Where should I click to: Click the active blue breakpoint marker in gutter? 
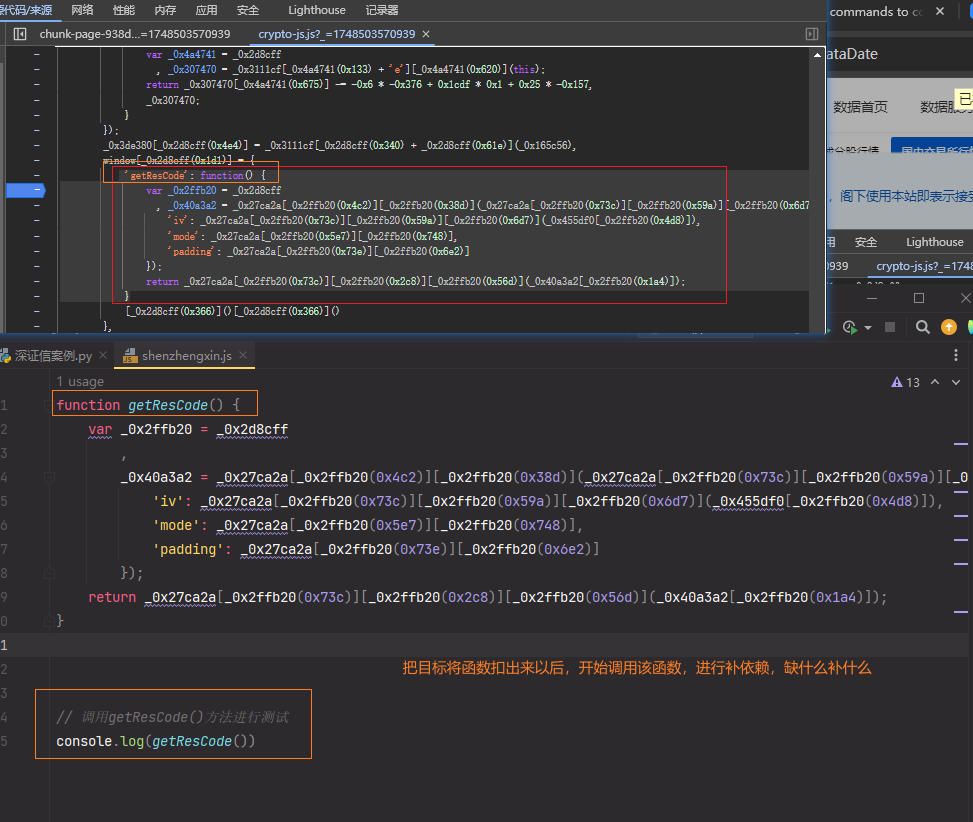click(x=25, y=190)
